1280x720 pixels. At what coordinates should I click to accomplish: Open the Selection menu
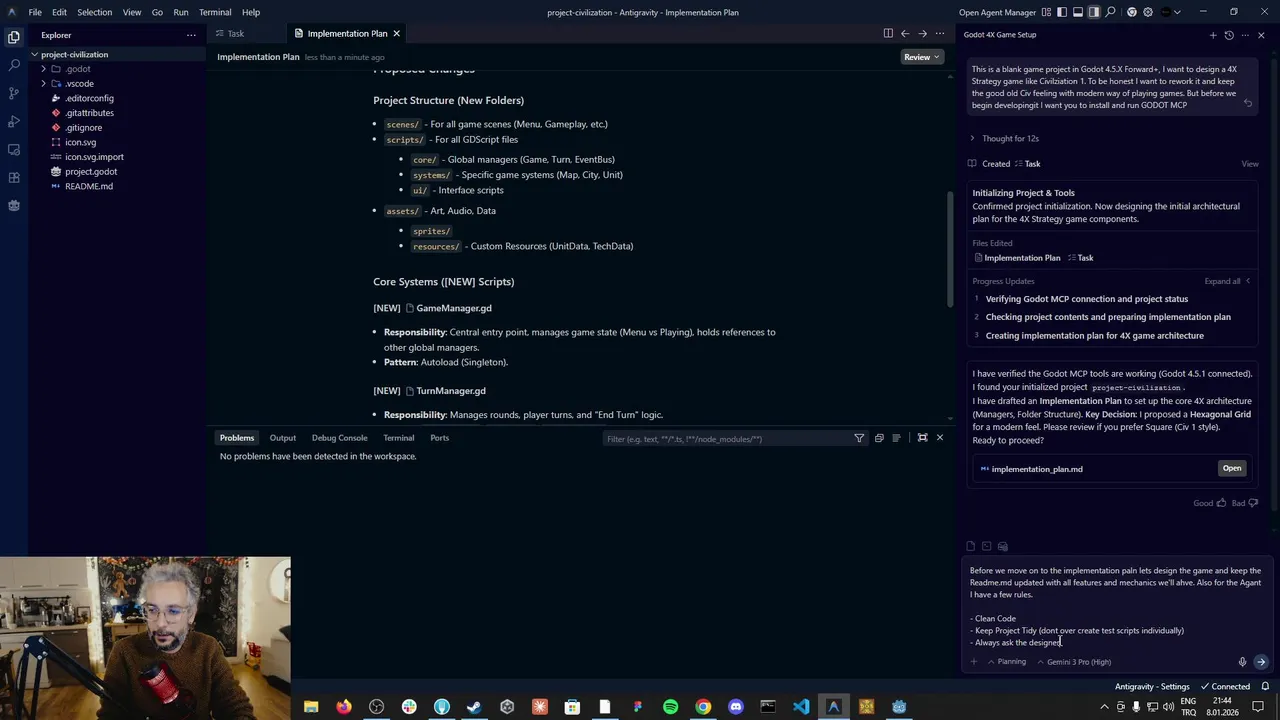pos(94,12)
